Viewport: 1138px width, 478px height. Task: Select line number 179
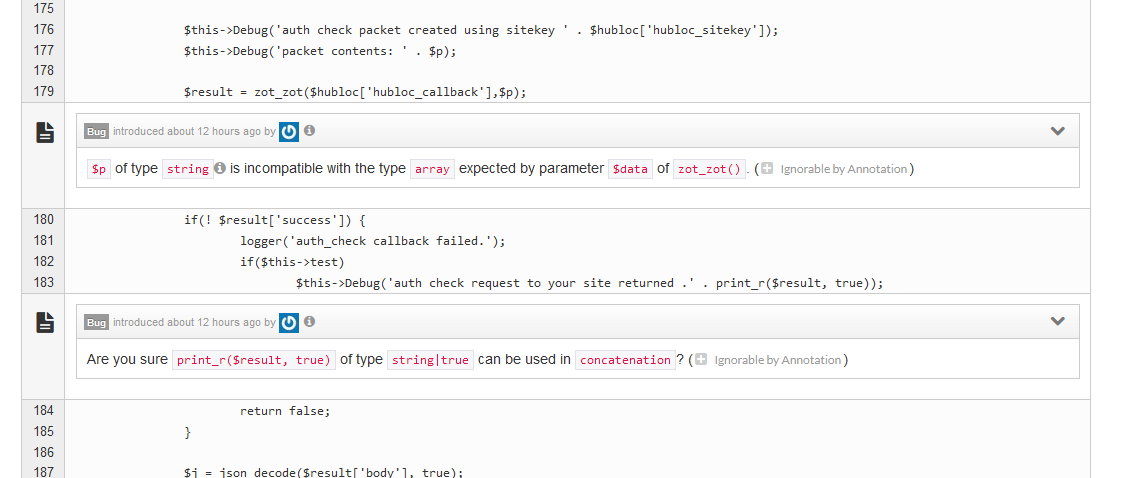click(x=43, y=91)
